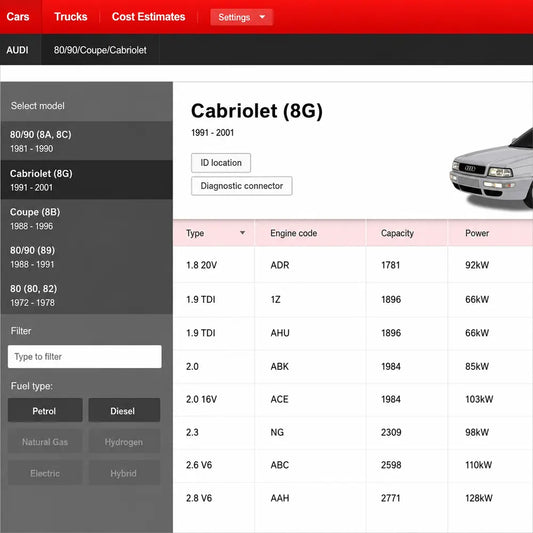Select the Coupe (8B) model
Viewport: 533px width, 533px height.
point(86,219)
